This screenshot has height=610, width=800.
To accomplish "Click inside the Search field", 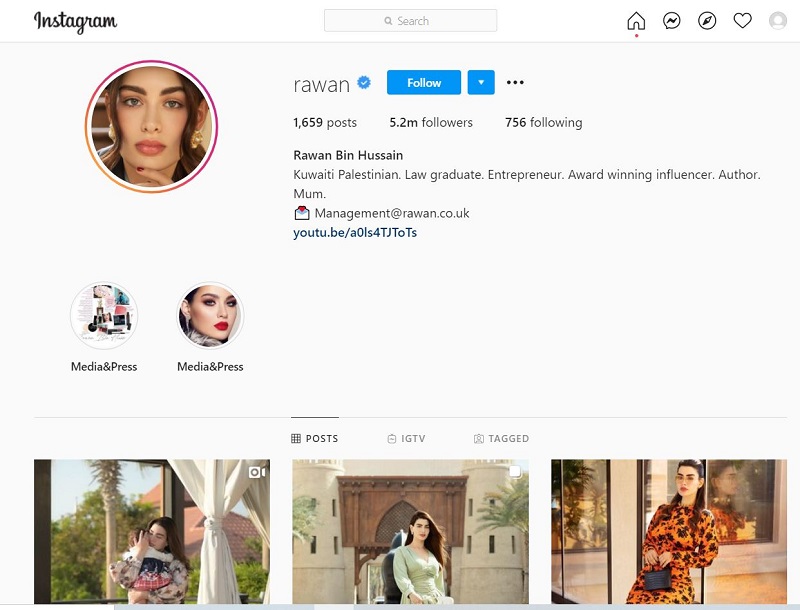I will 410,21.
